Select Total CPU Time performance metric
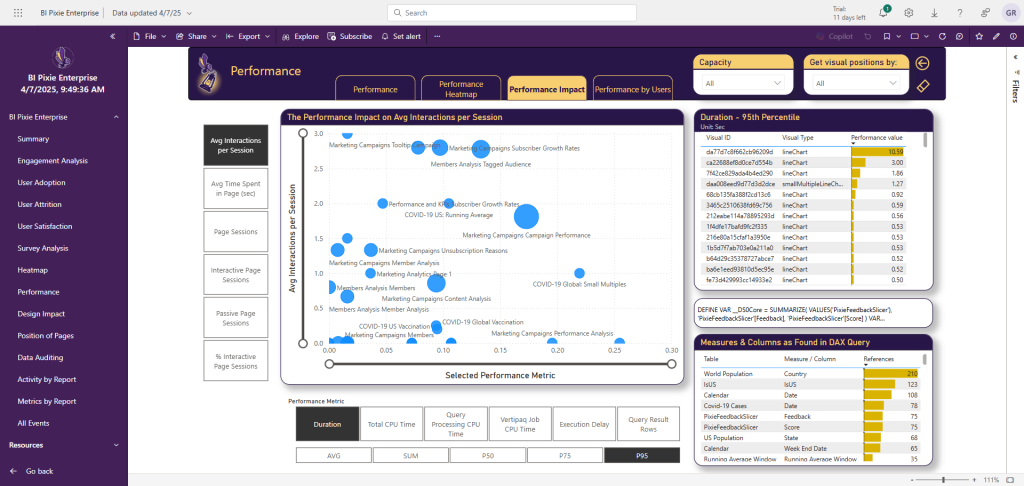 390,424
